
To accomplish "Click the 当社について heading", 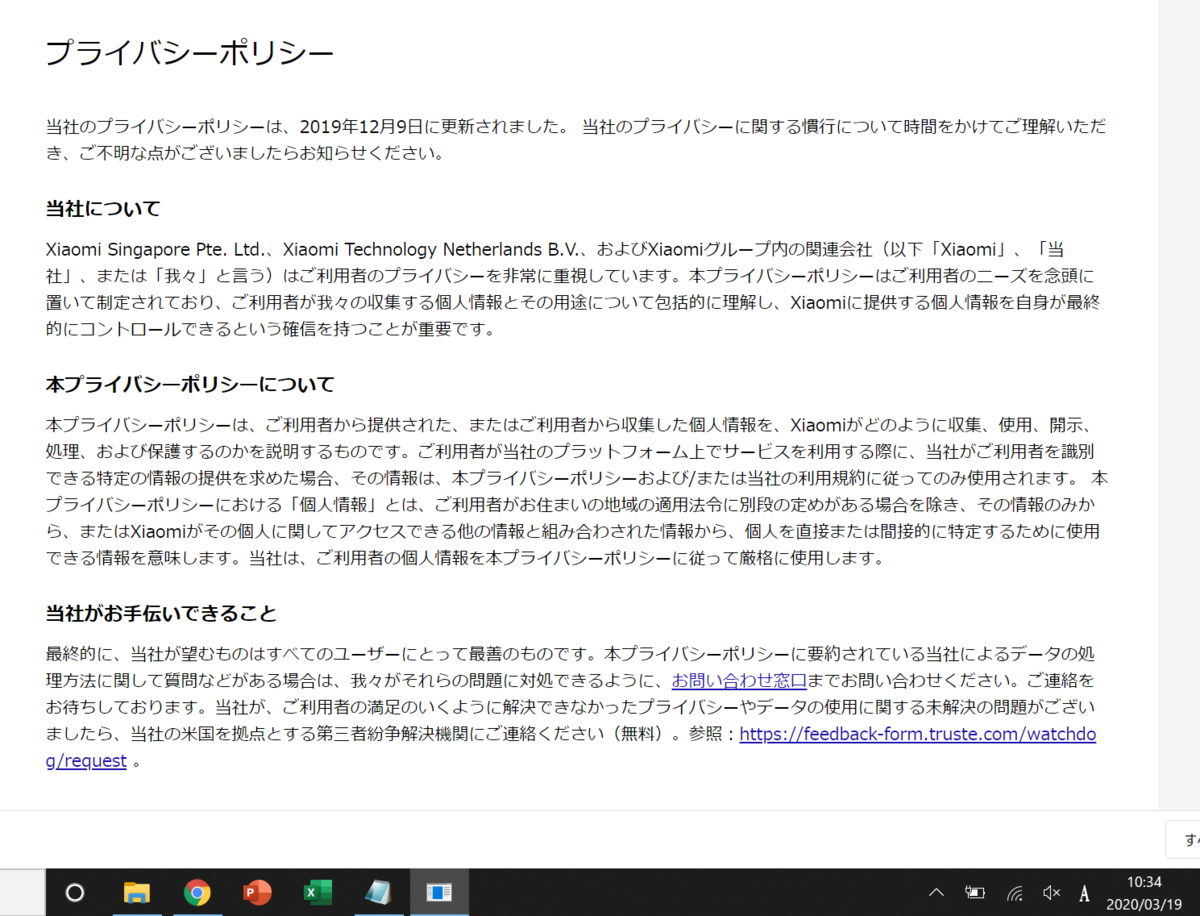I will click(103, 209).
